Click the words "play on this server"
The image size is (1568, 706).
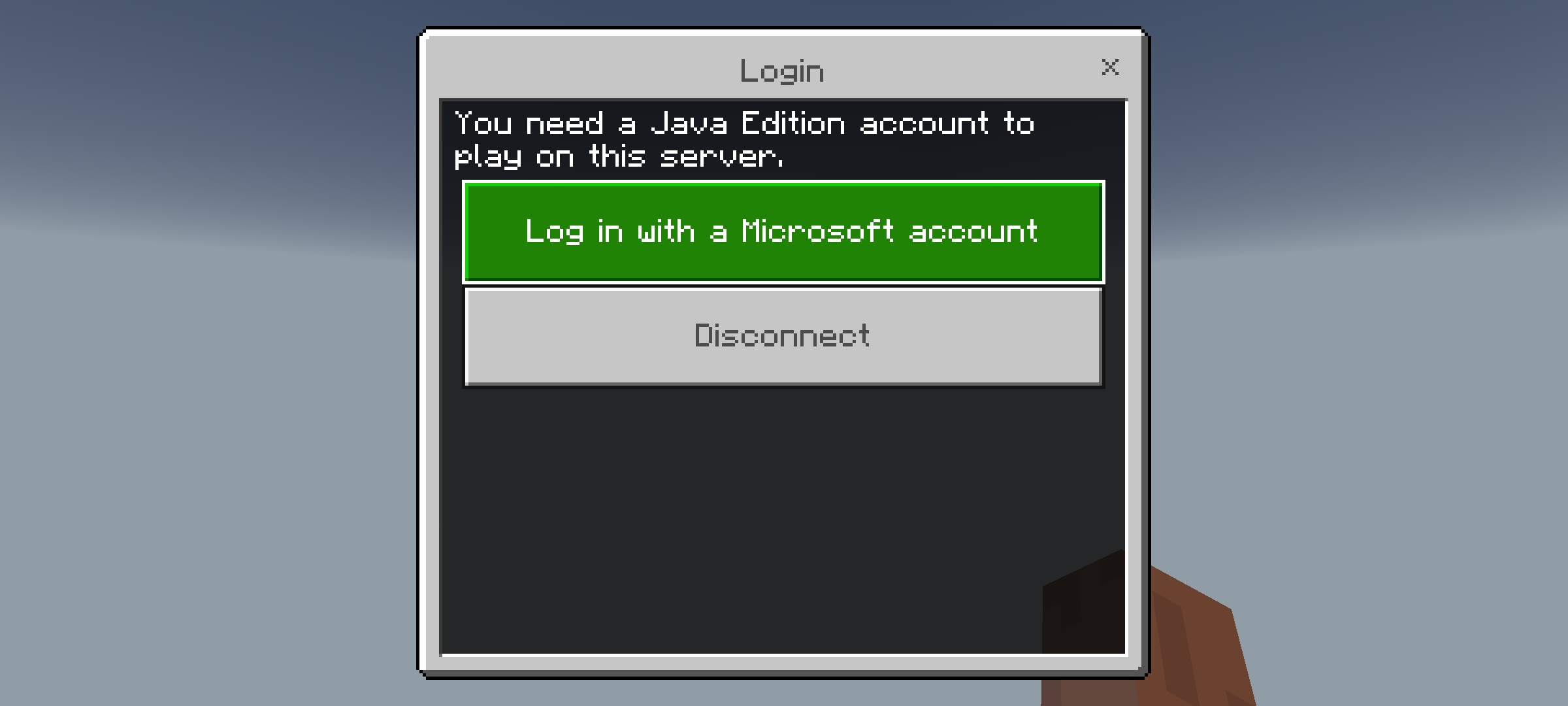tap(618, 157)
